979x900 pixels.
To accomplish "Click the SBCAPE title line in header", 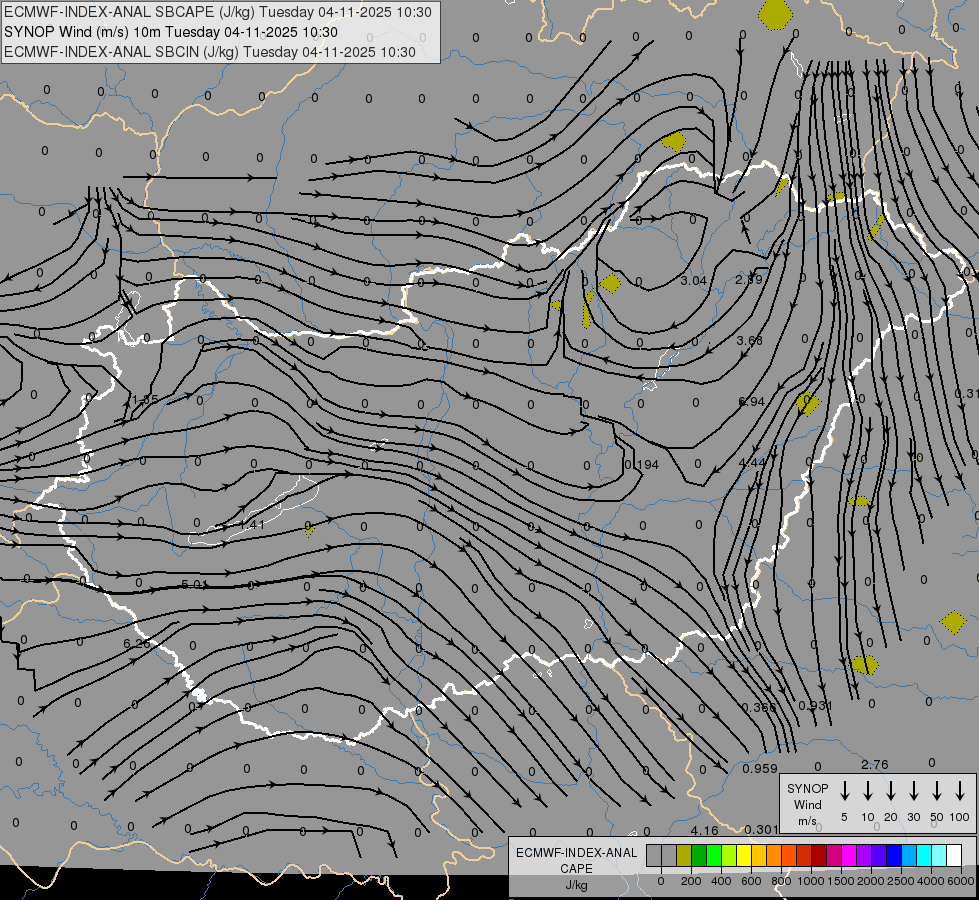I will tap(218, 12).
